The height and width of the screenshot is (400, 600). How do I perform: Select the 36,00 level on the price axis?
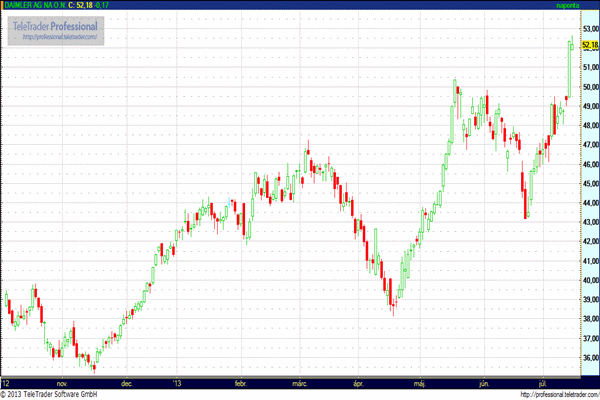pos(589,358)
